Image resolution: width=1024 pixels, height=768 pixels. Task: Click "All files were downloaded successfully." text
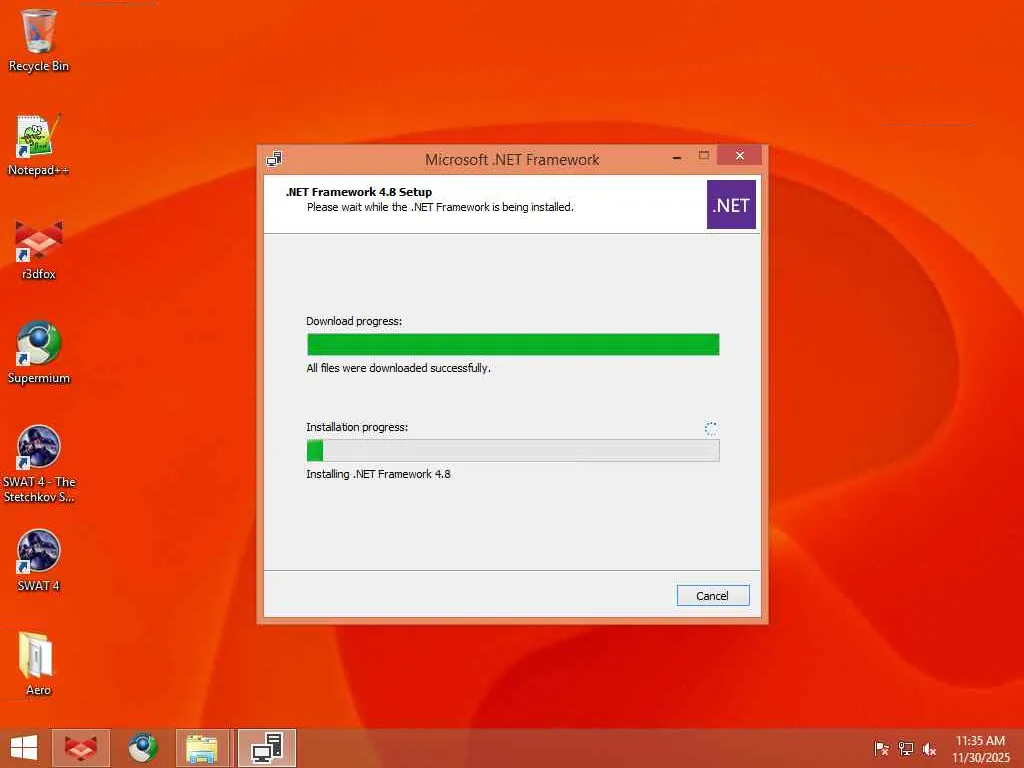[398, 368]
